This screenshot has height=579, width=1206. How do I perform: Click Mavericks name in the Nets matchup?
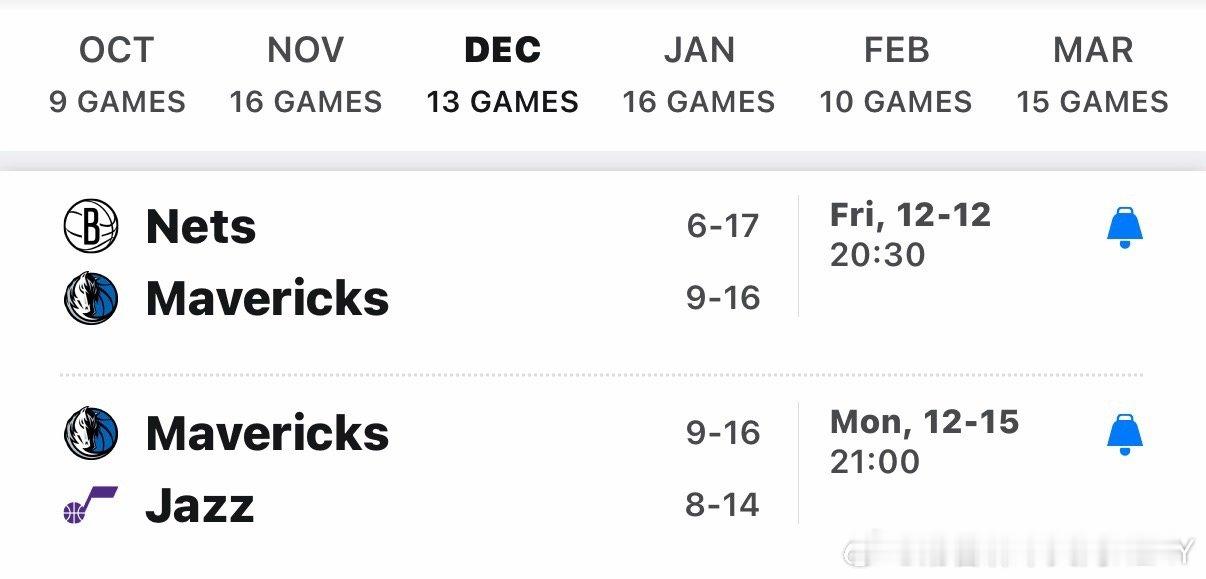(268, 298)
